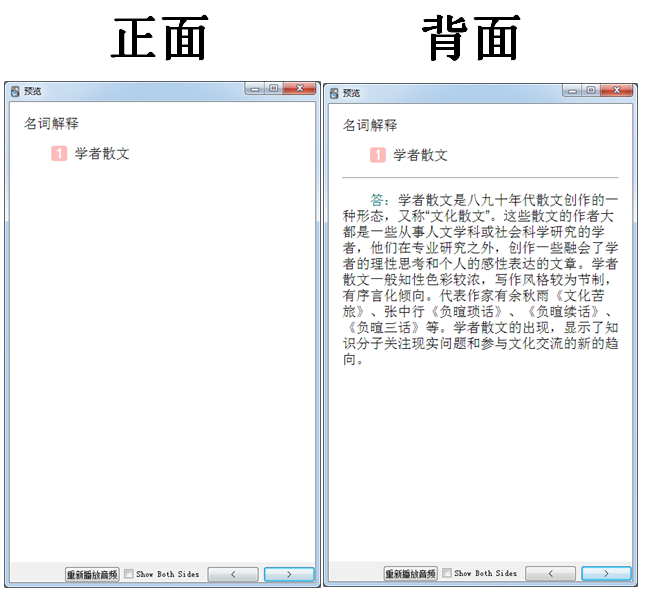Click the 背面 heading above right window
Screen dimensions: 645x589
pos(471,38)
